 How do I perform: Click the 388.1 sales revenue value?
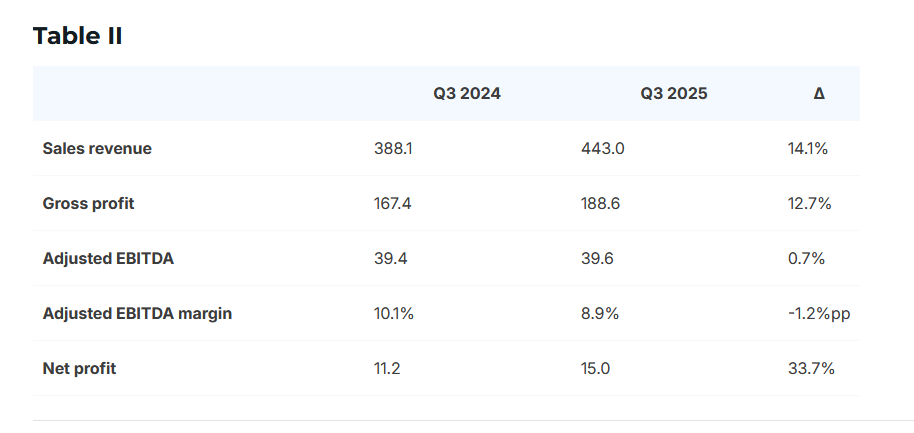(393, 149)
